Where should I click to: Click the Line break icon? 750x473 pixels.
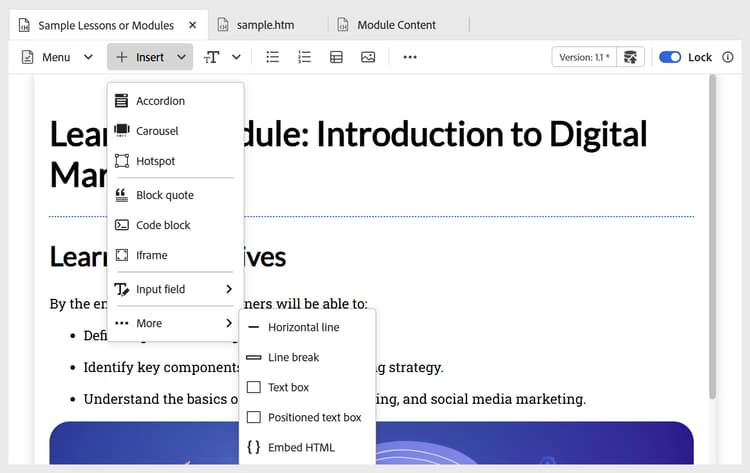pyautogui.click(x=254, y=357)
